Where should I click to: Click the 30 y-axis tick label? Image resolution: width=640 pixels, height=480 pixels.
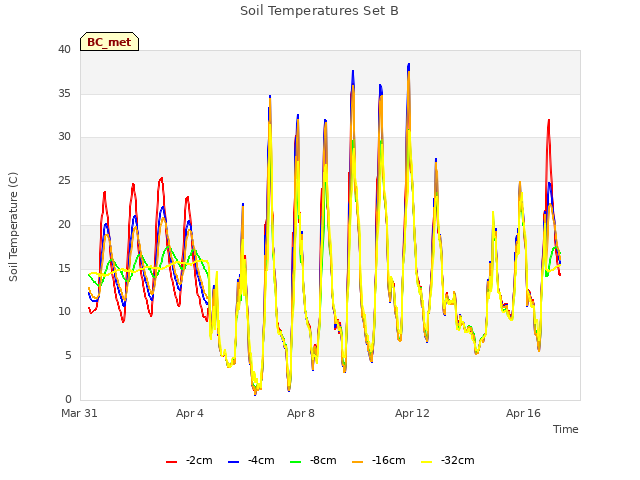point(64,137)
